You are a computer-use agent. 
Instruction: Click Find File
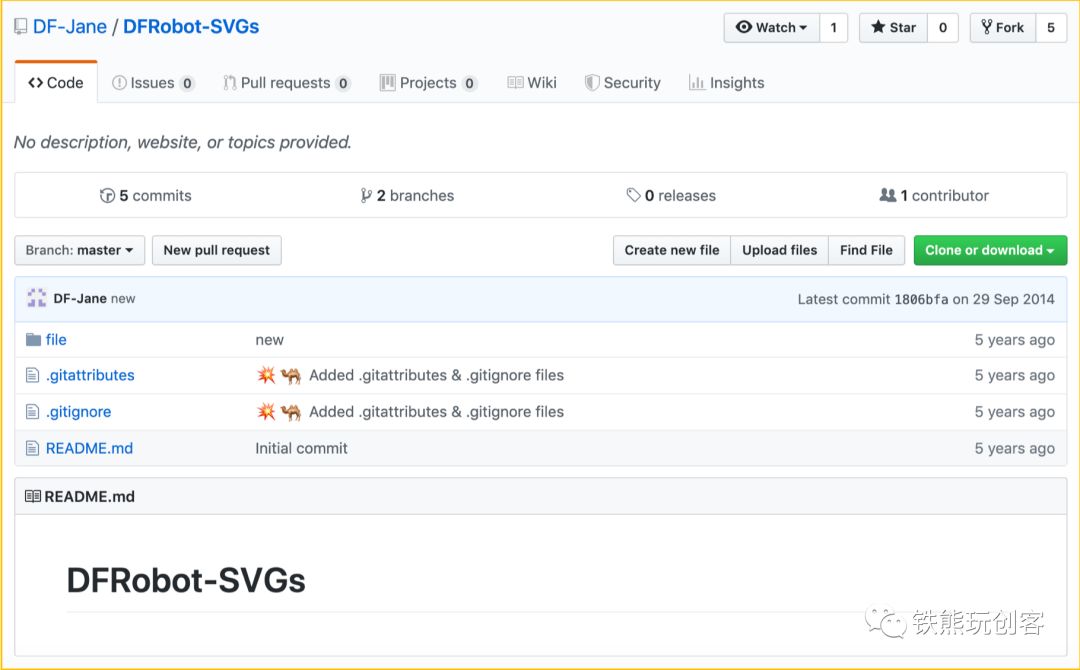pos(866,250)
